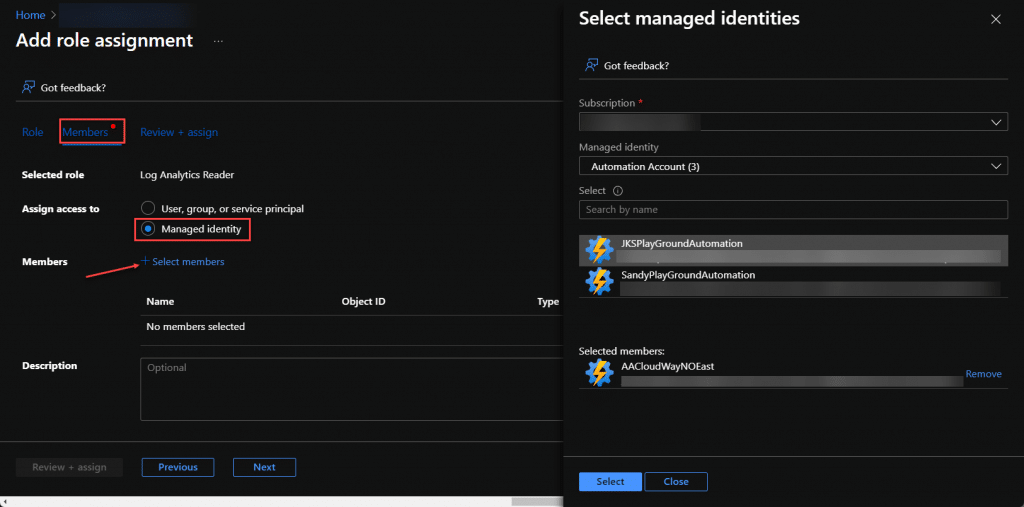Choose the Managed identity radio option
The height and width of the screenshot is (507, 1024).
pyautogui.click(x=192, y=229)
